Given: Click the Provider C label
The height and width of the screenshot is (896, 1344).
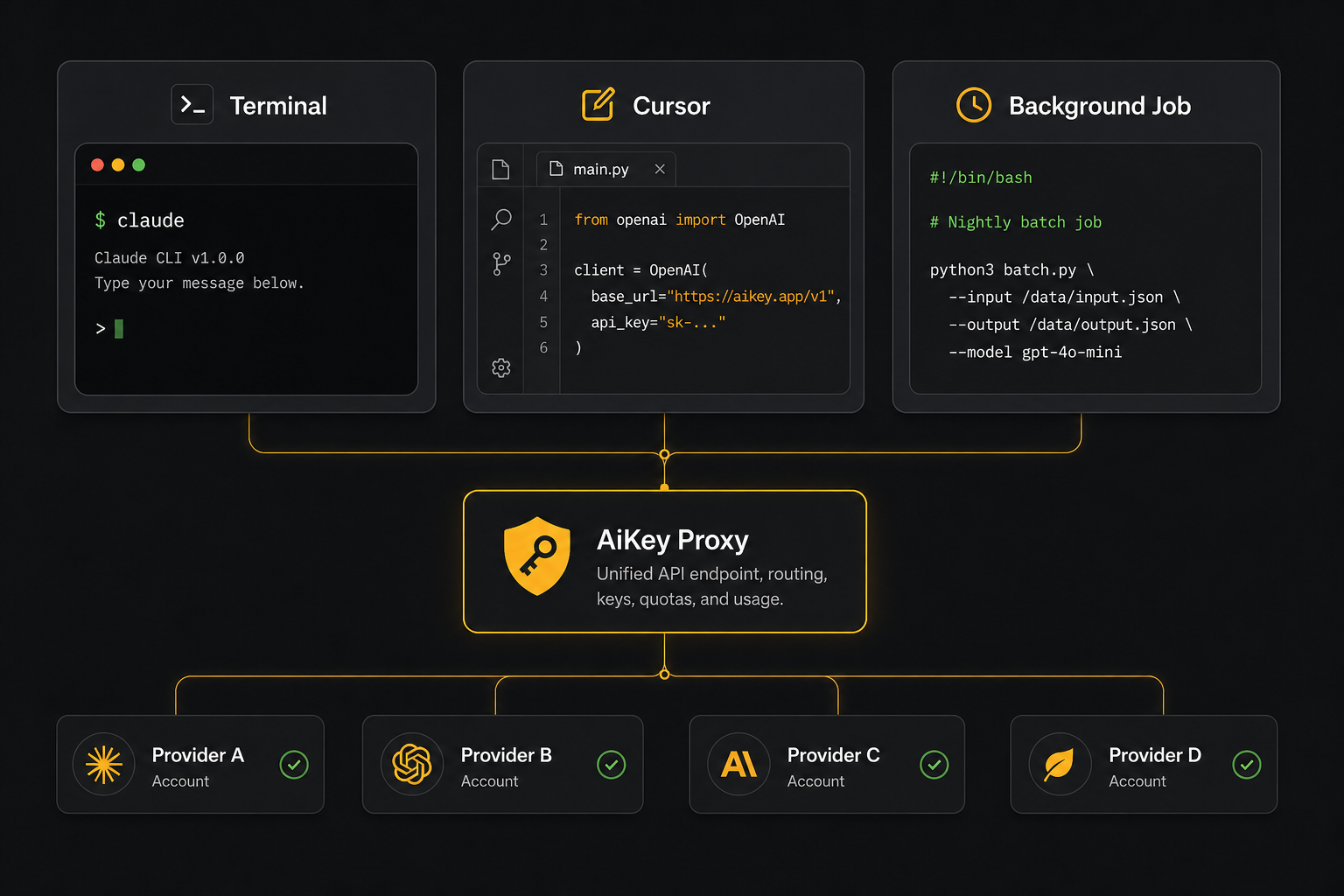Looking at the screenshot, I should tap(834, 755).
